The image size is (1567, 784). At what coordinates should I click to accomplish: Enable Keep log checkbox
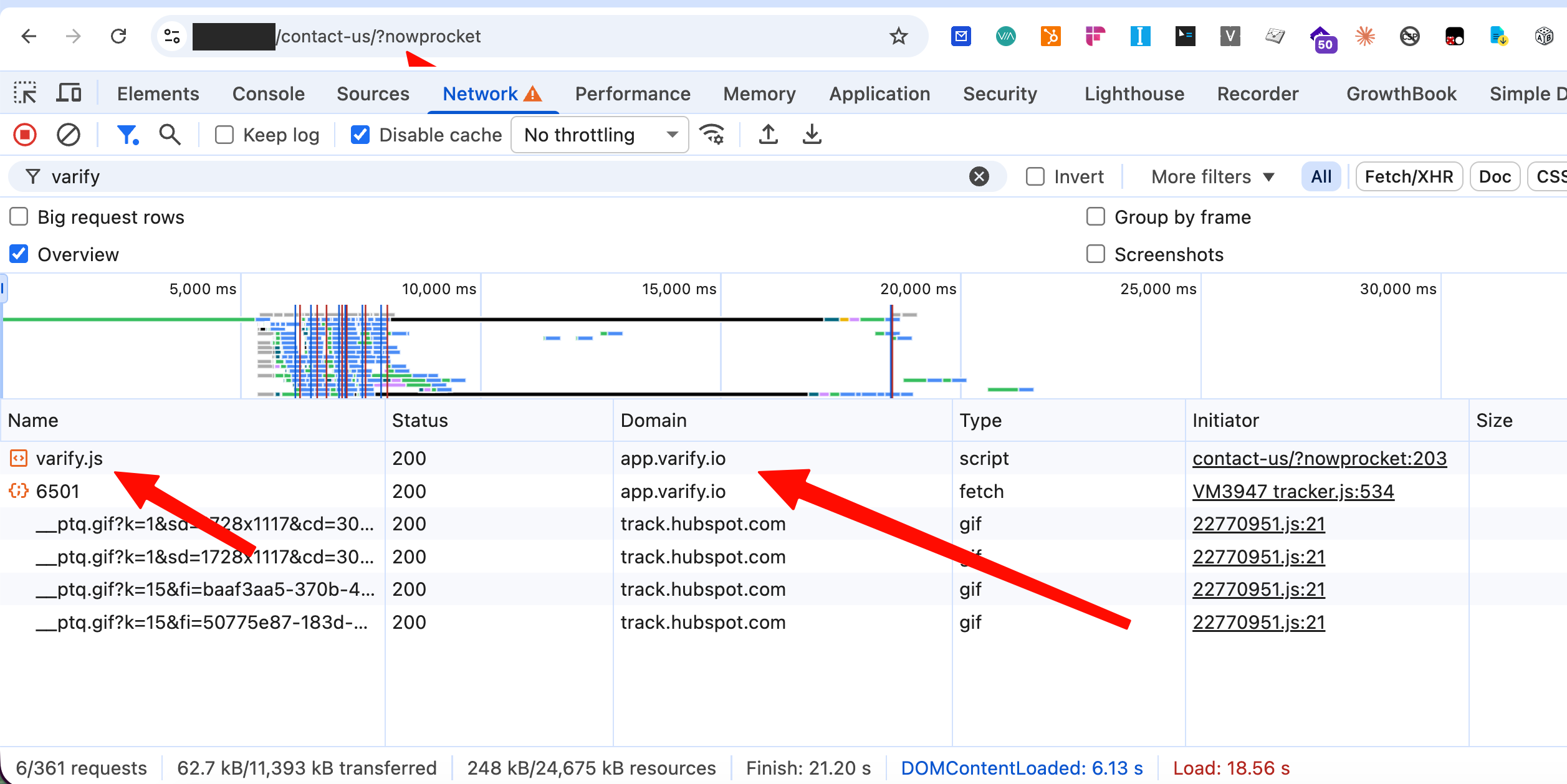pyautogui.click(x=224, y=135)
